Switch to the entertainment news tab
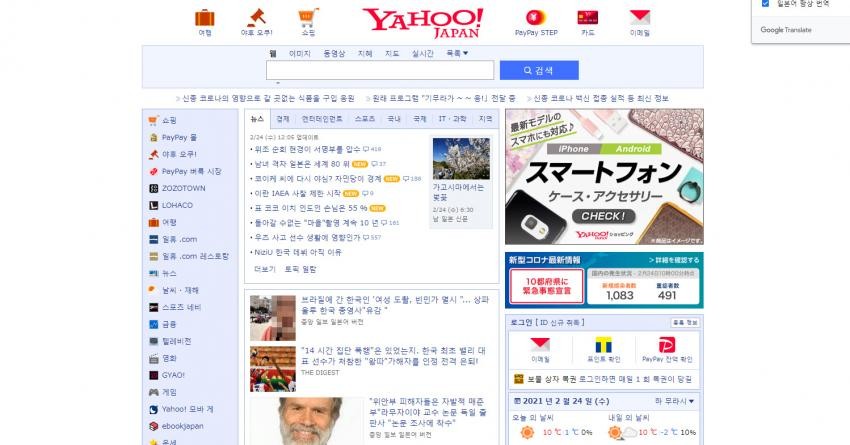The width and height of the screenshot is (850, 445). coord(322,119)
